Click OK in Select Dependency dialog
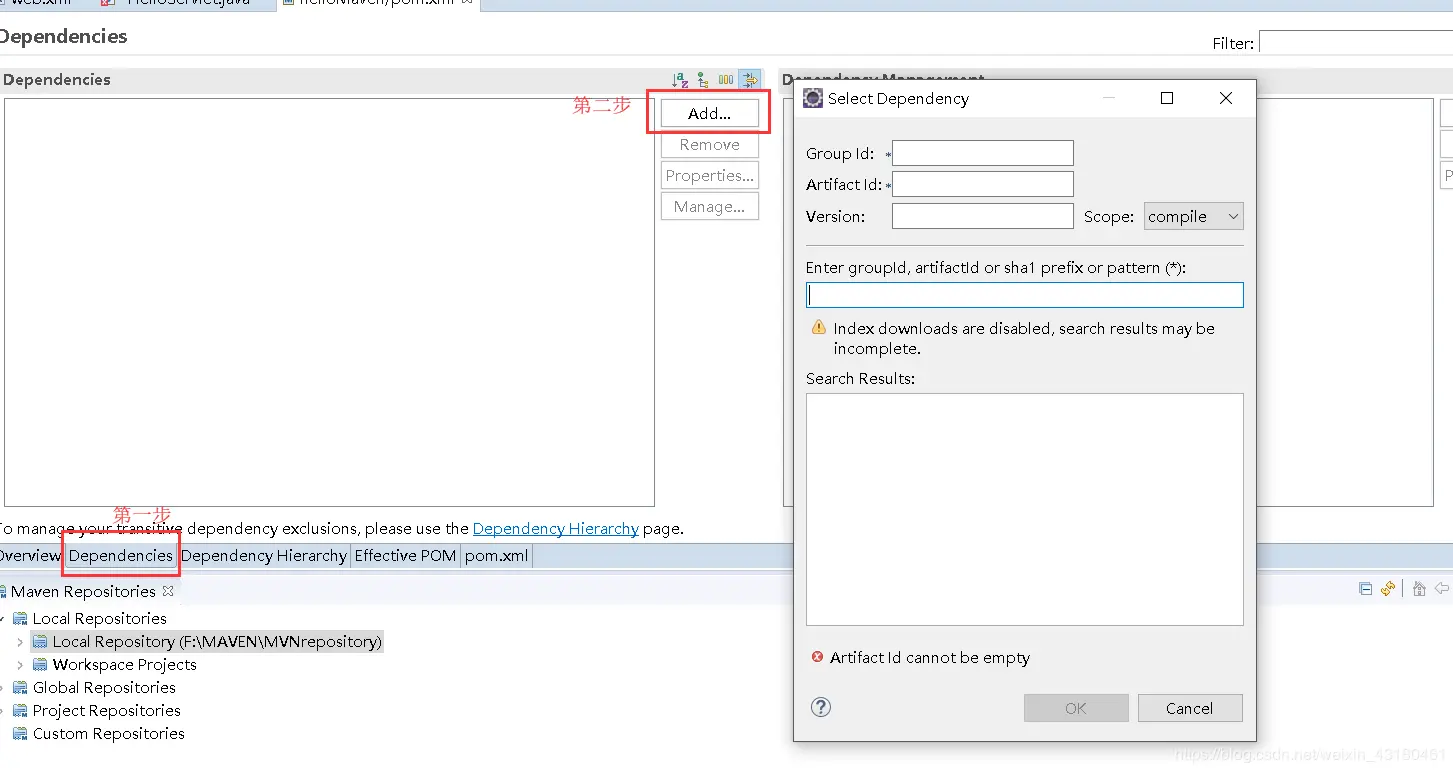 [1076, 708]
